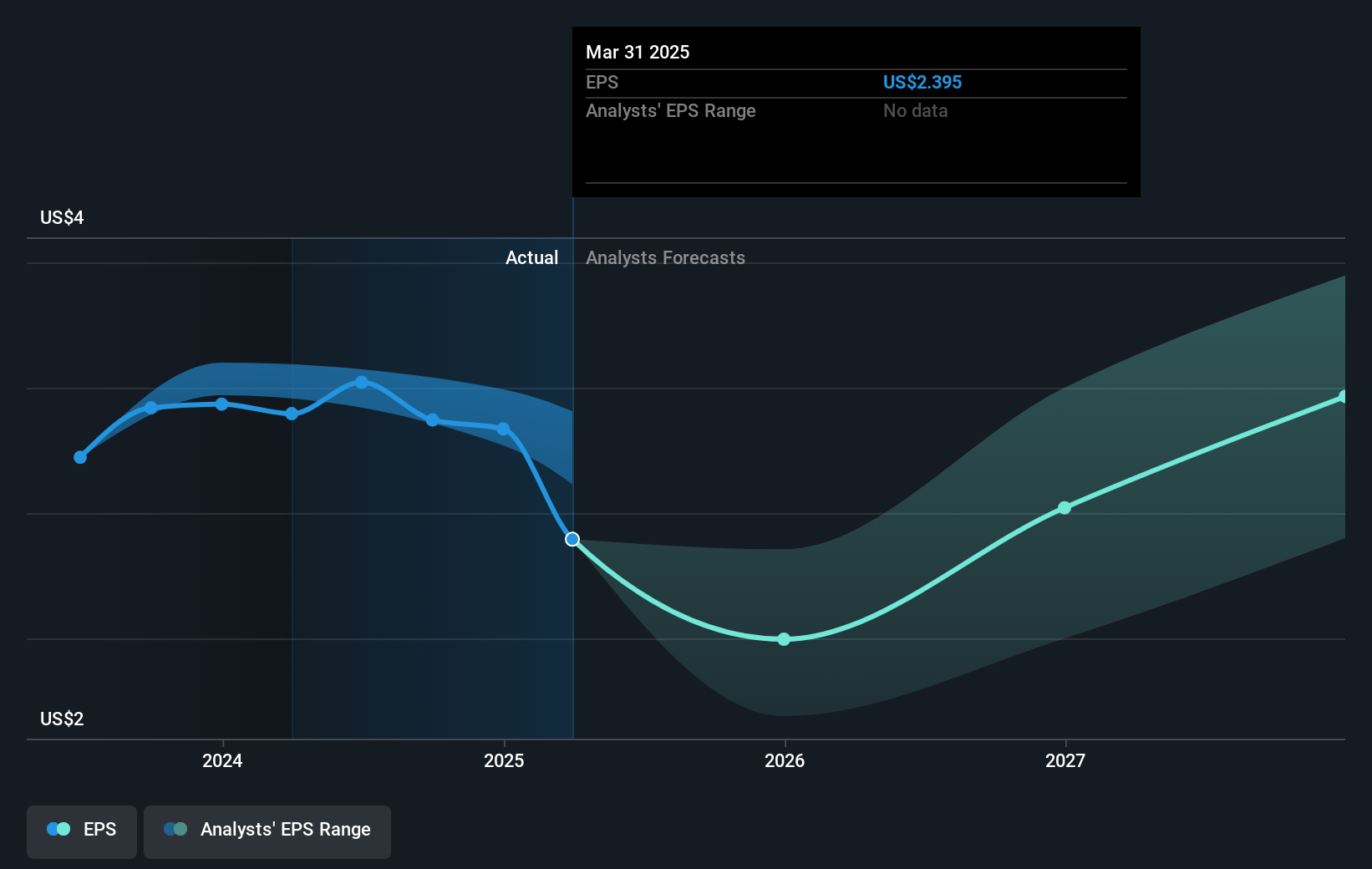The width and height of the screenshot is (1372, 869).
Task: Click the 2025 axis label
Action: click(x=504, y=760)
